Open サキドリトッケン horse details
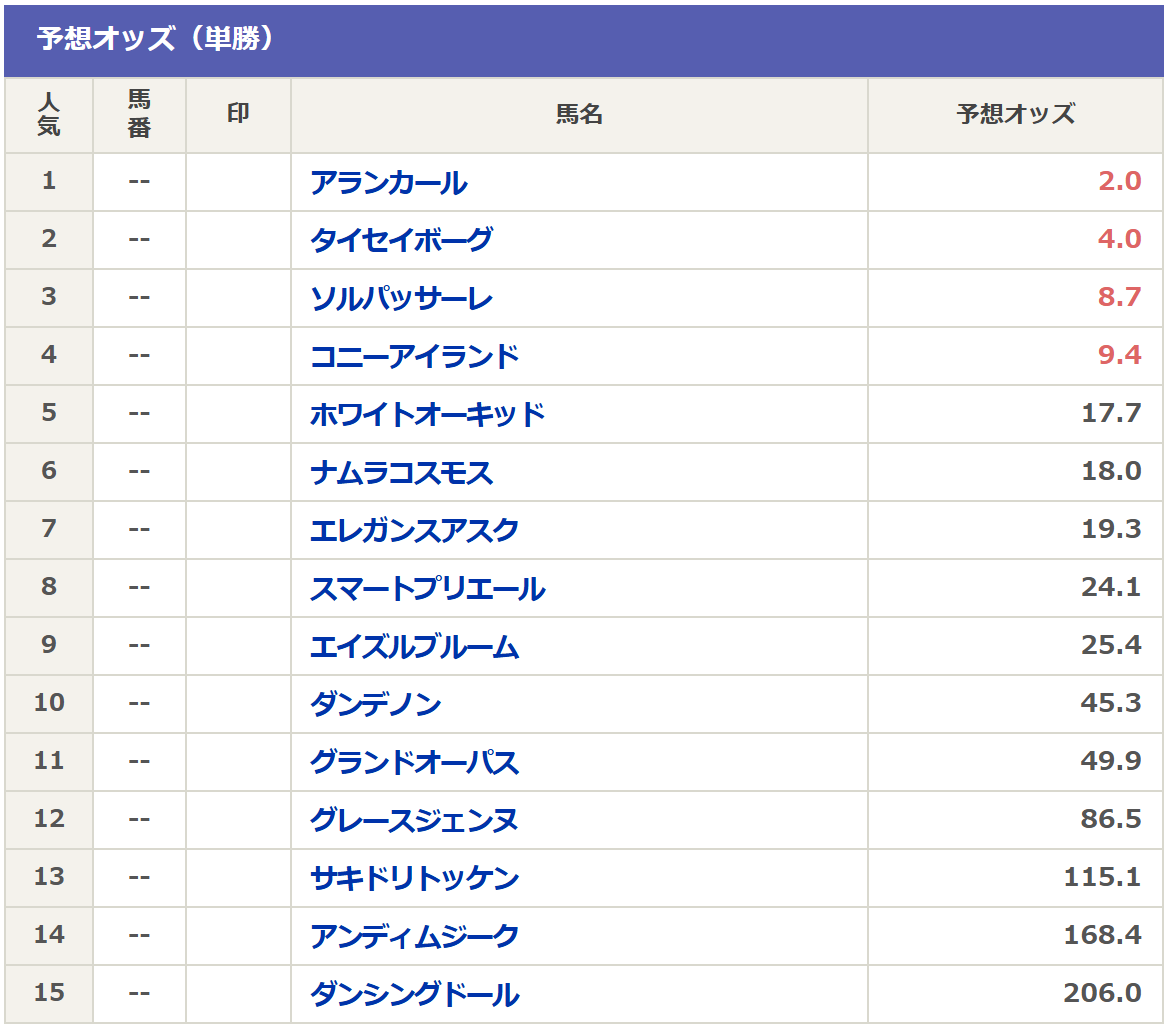1170x1033 pixels. click(x=414, y=878)
